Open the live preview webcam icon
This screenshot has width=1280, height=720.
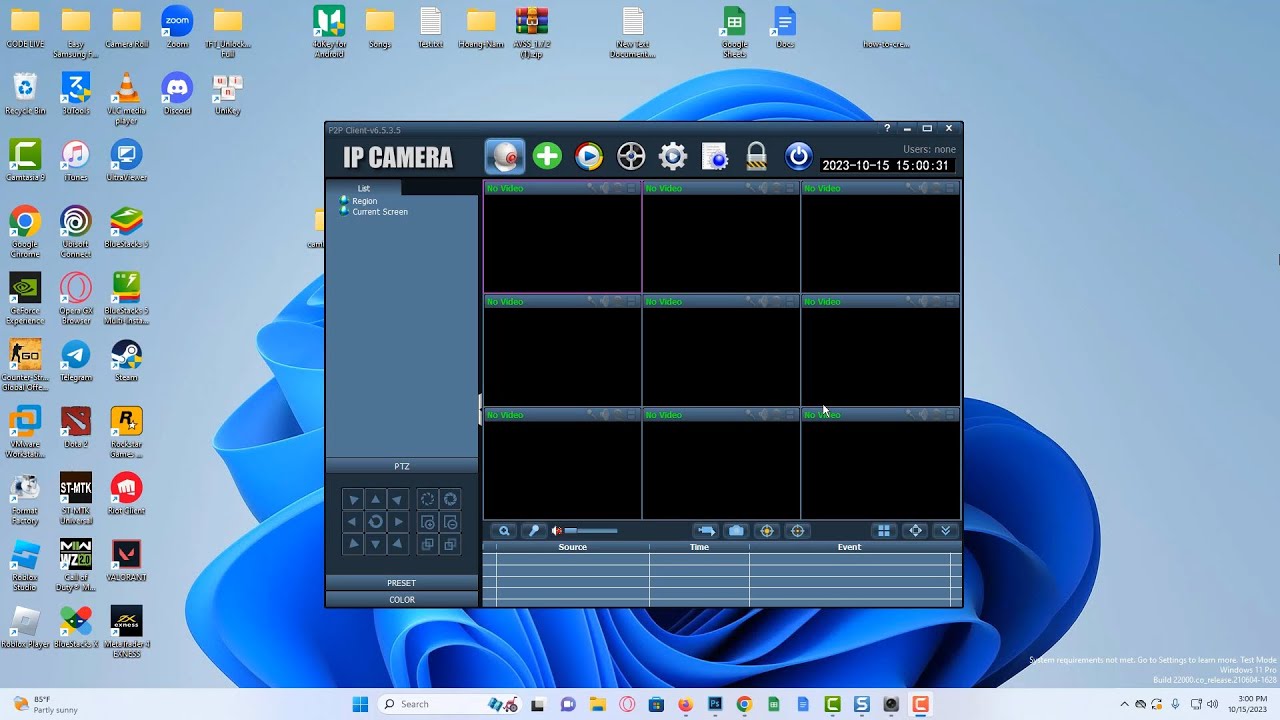[x=505, y=156]
